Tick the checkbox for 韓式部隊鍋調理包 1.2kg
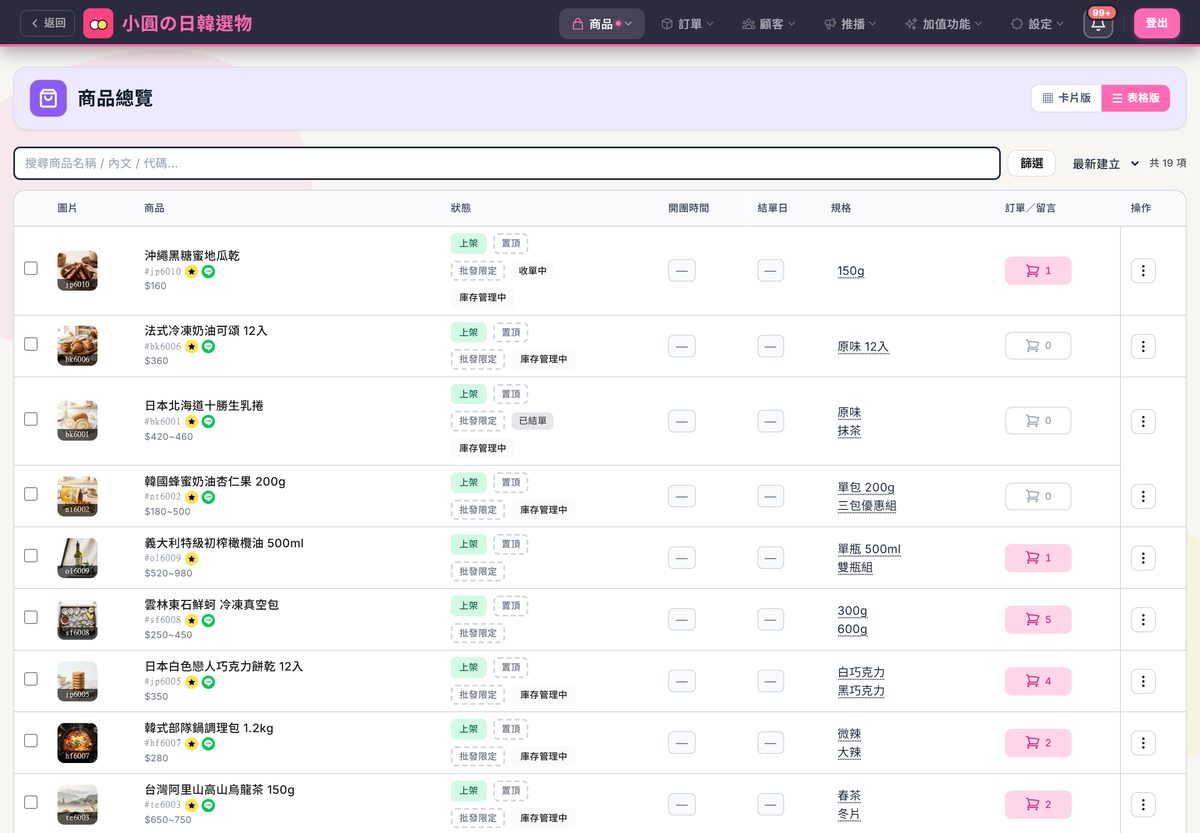 [31, 740]
